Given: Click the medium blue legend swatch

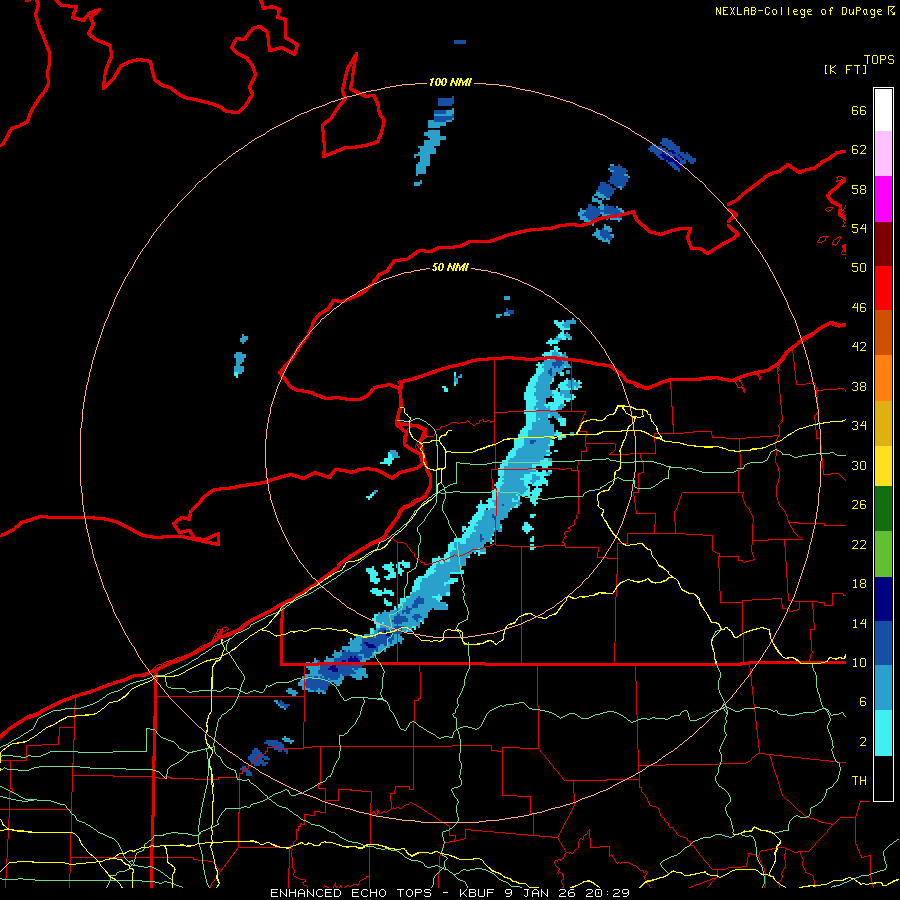Looking at the screenshot, I should click(883, 643).
